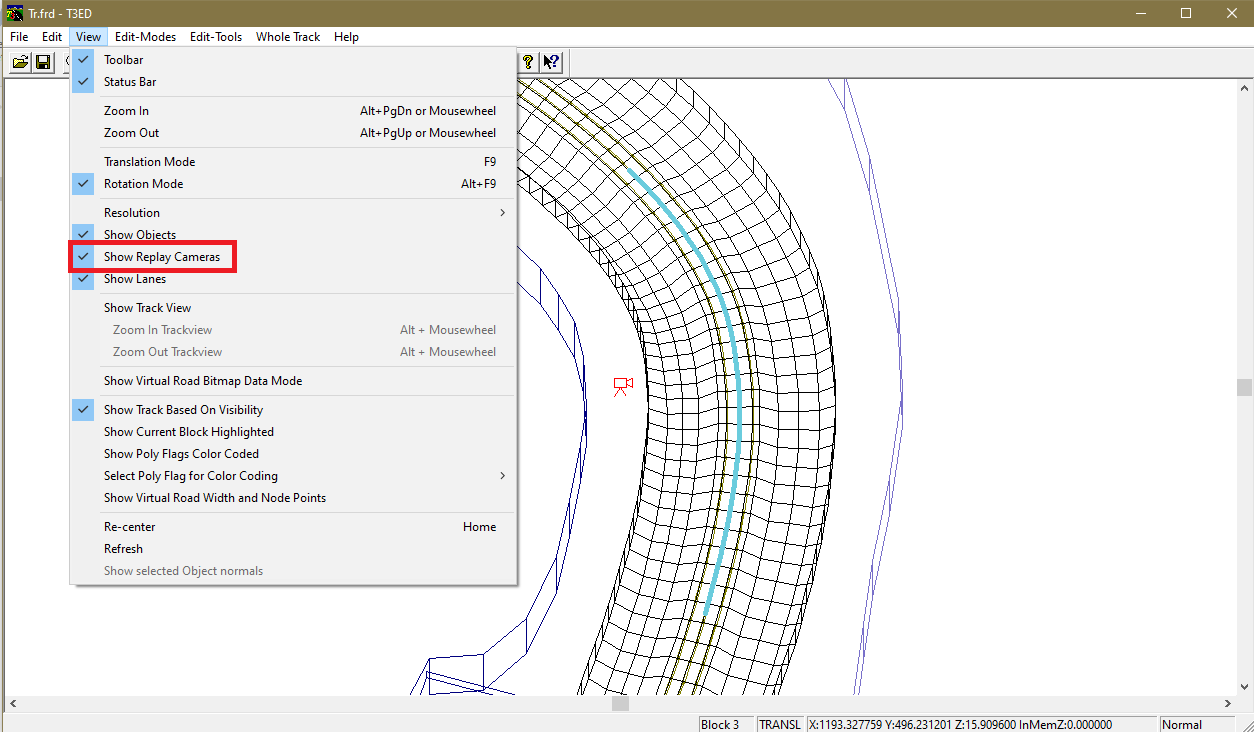Close the View menu
This screenshot has width=1254, height=732.
tap(88, 37)
